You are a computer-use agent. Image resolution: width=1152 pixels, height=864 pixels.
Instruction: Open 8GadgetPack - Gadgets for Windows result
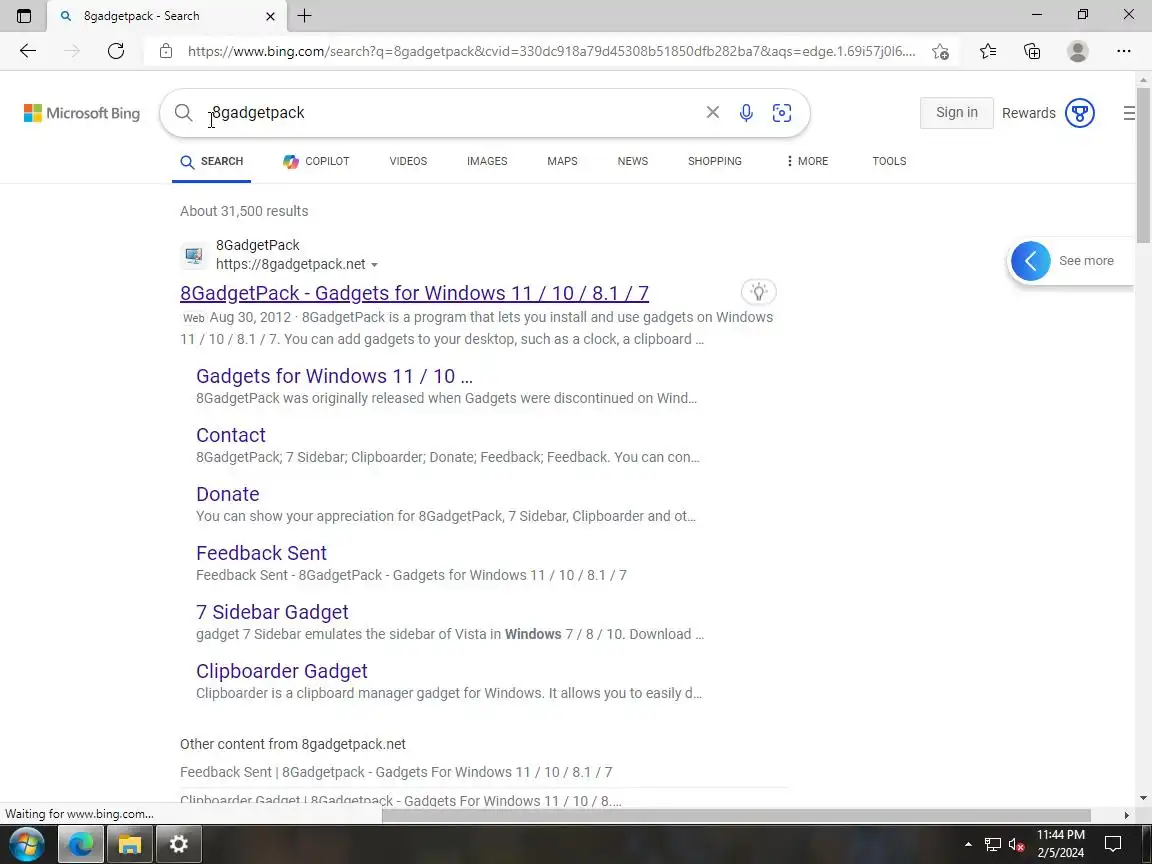[x=414, y=293]
